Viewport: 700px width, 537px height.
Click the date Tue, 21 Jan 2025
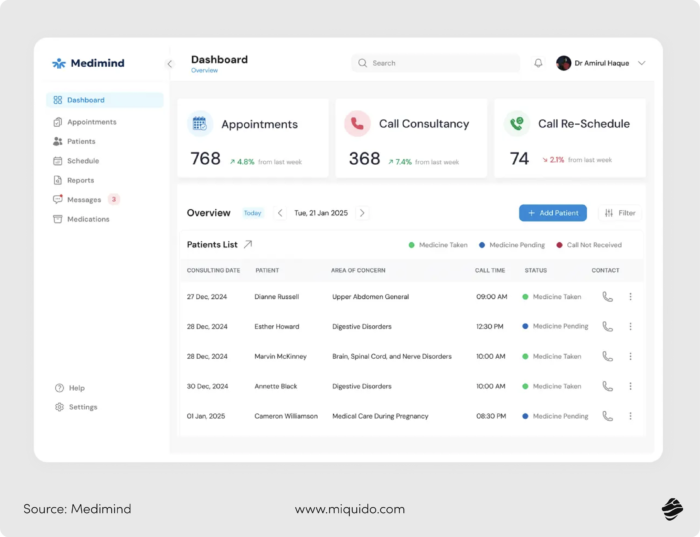[321, 213]
